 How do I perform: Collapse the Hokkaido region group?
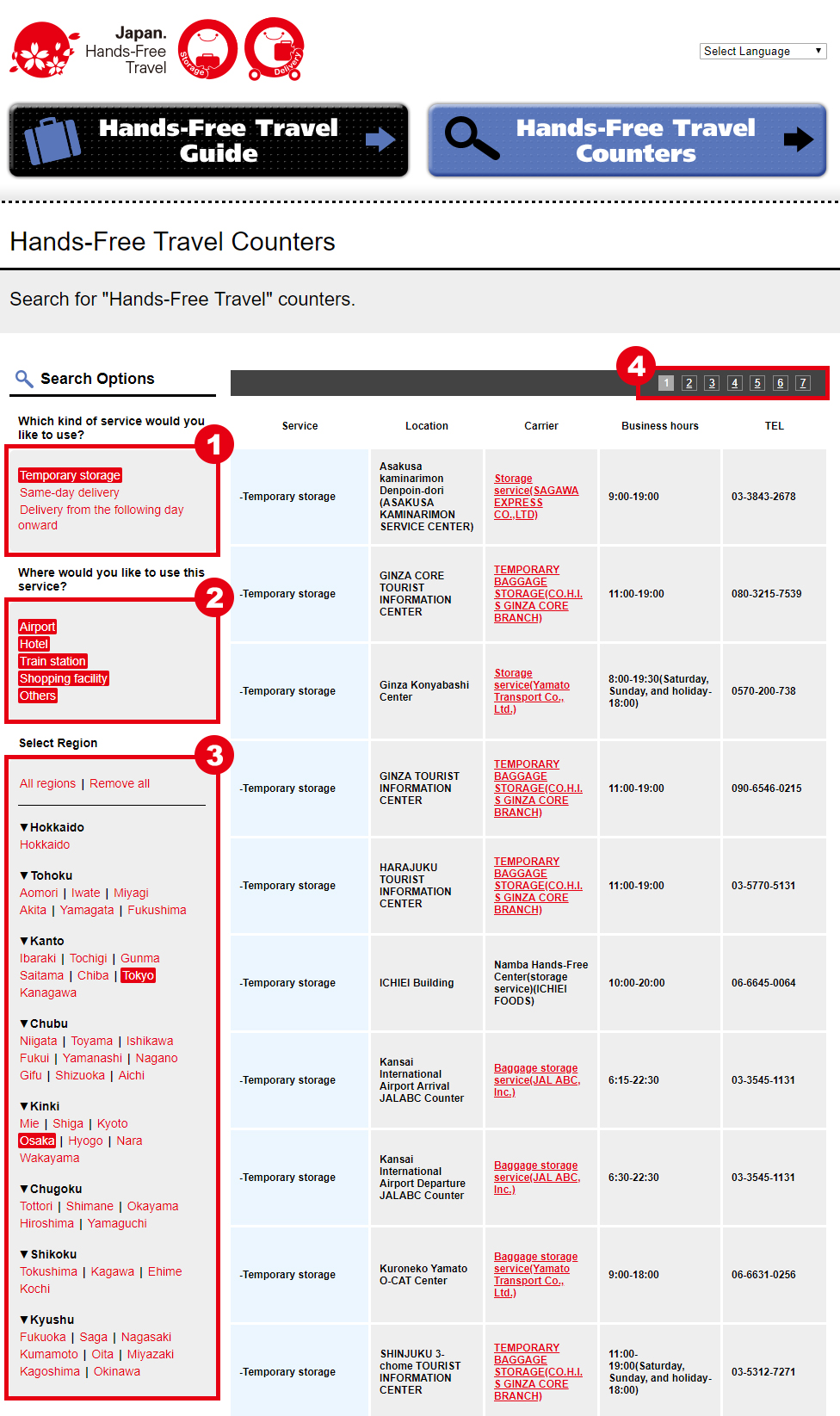52,827
